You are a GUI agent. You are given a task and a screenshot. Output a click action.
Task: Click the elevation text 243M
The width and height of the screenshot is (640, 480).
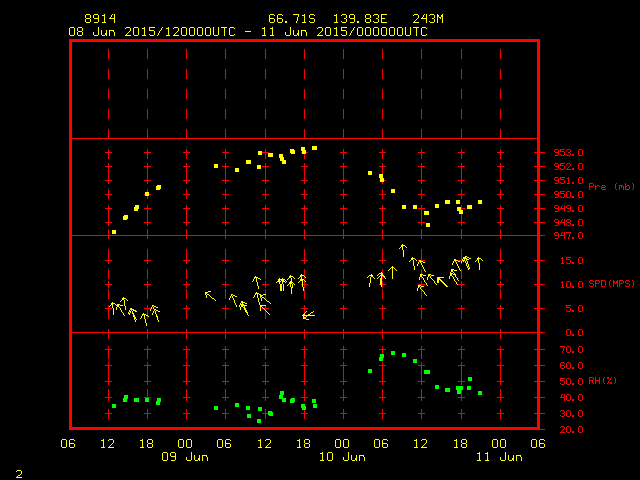(x=428, y=19)
